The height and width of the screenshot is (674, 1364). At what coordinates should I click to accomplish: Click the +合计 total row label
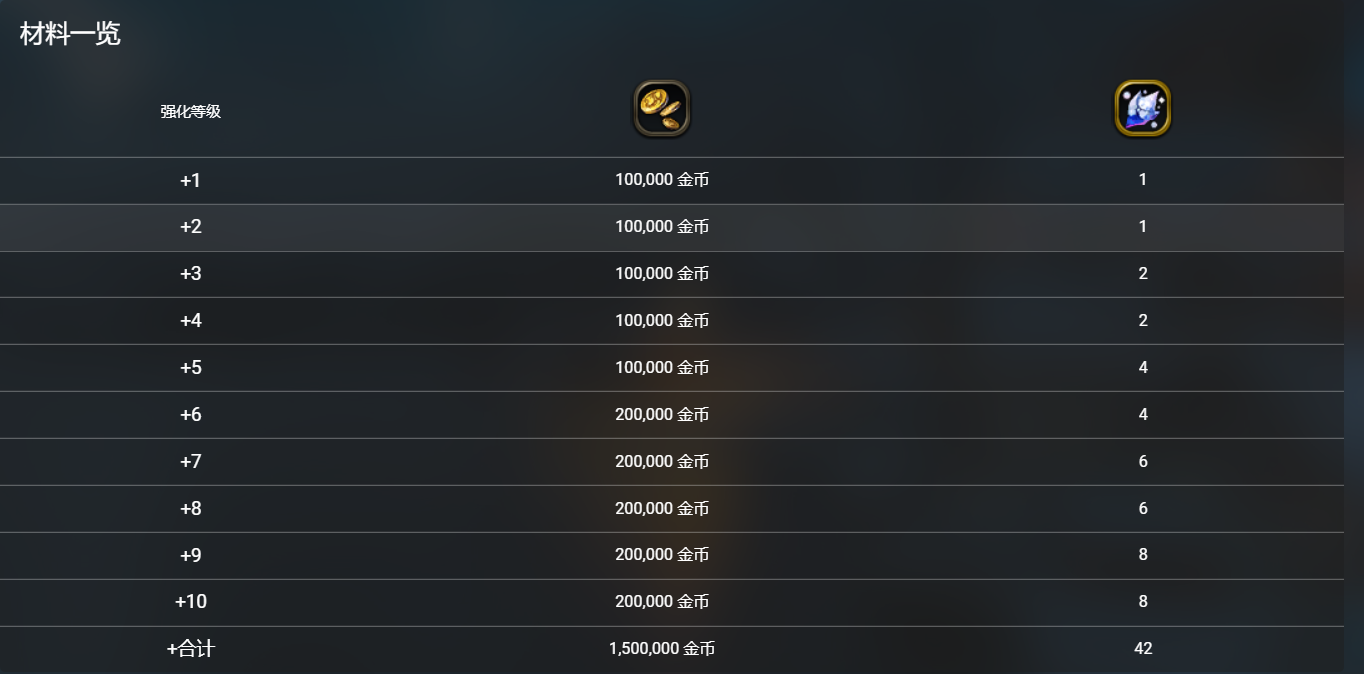point(190,649)
